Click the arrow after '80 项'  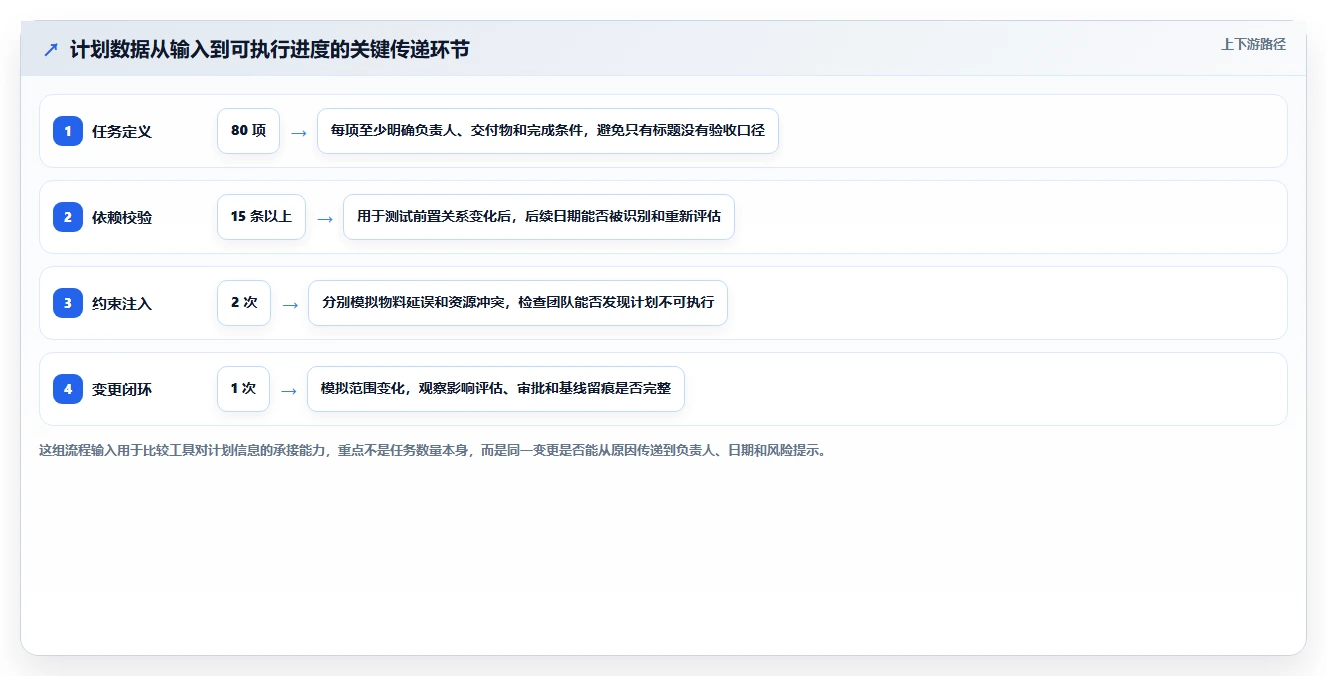click(298, 132)
